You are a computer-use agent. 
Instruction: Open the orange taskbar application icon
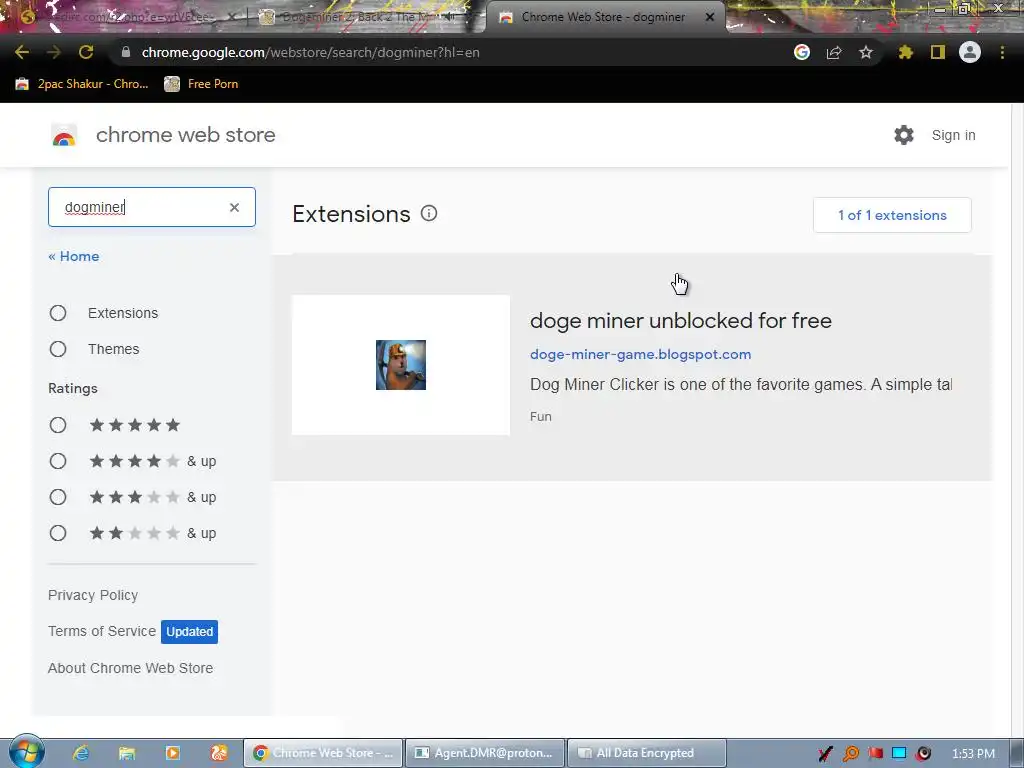[x=219, y=753]
